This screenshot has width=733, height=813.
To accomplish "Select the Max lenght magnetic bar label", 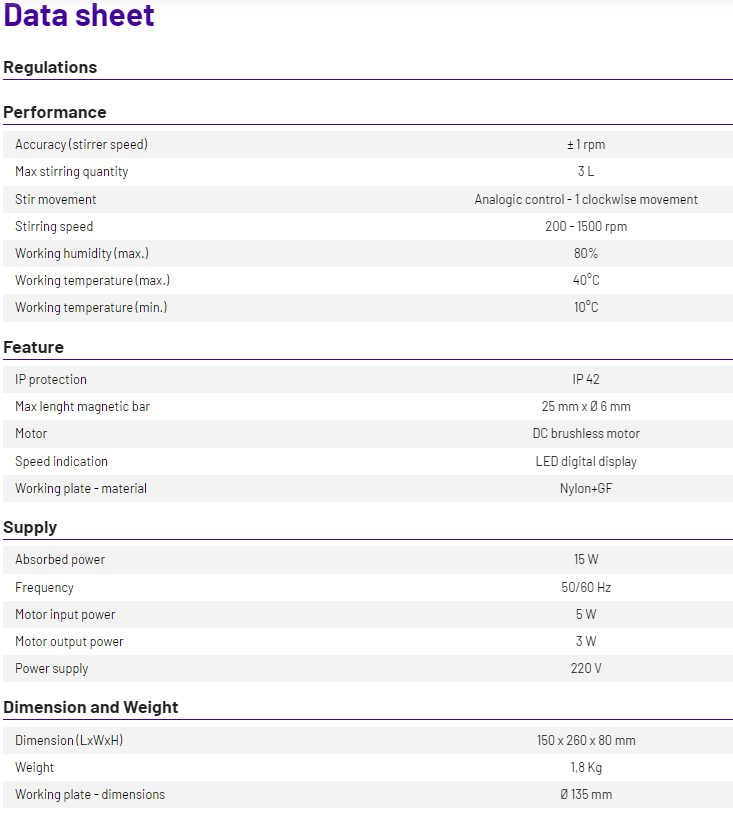I will click(83, 406).
